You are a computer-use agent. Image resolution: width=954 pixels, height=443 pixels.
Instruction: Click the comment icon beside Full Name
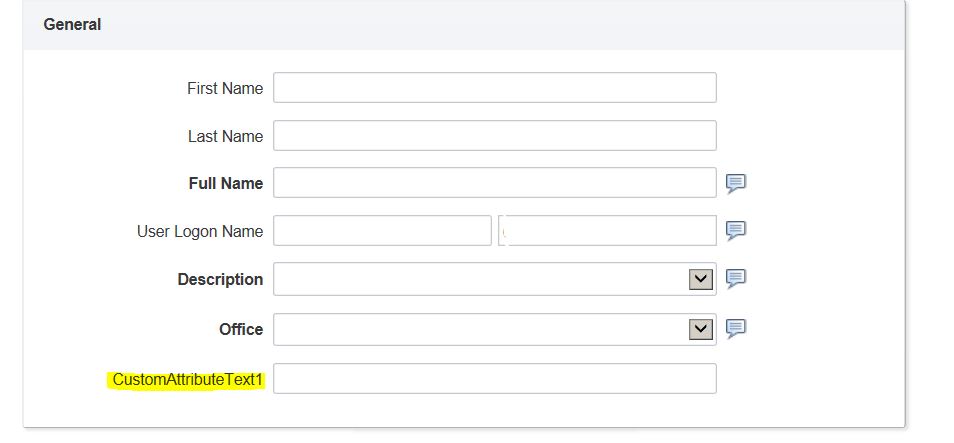tap(736, 183)
